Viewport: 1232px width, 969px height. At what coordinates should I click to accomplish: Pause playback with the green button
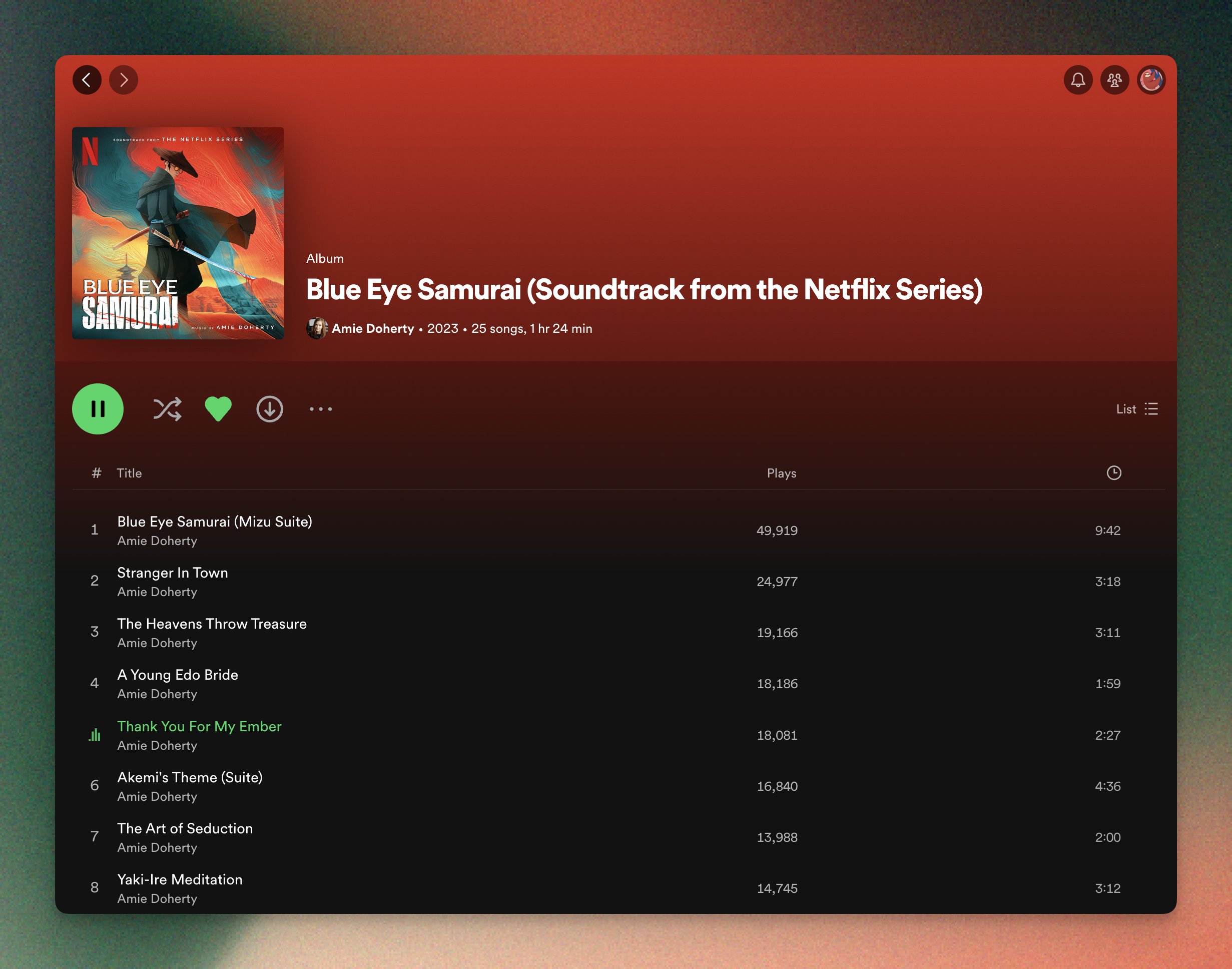98,409
